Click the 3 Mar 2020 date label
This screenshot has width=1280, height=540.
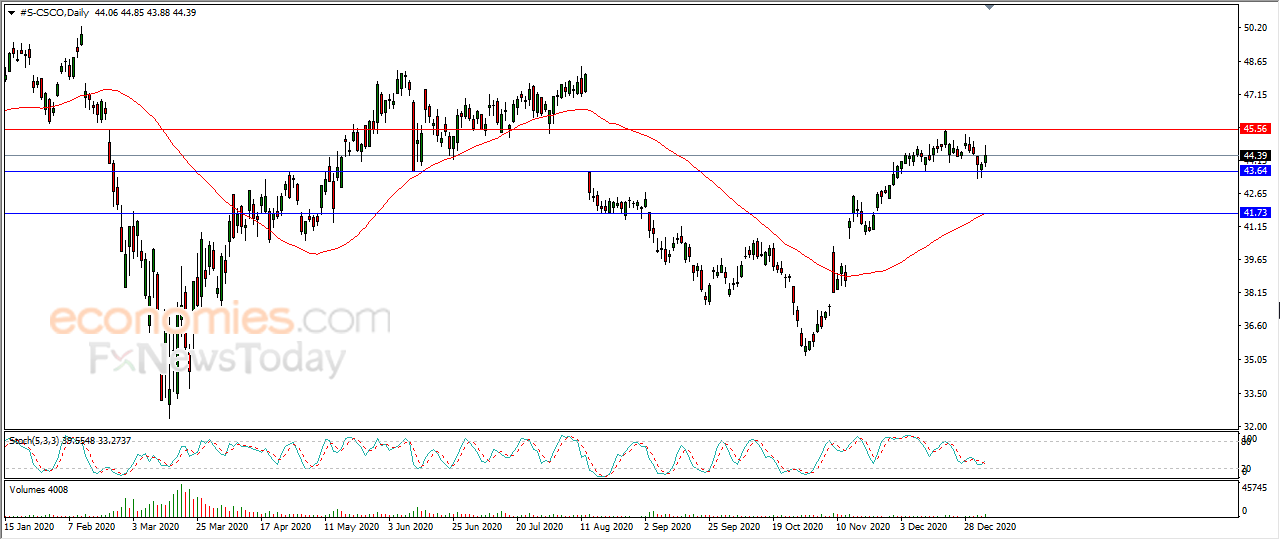[x=155, y=526]
